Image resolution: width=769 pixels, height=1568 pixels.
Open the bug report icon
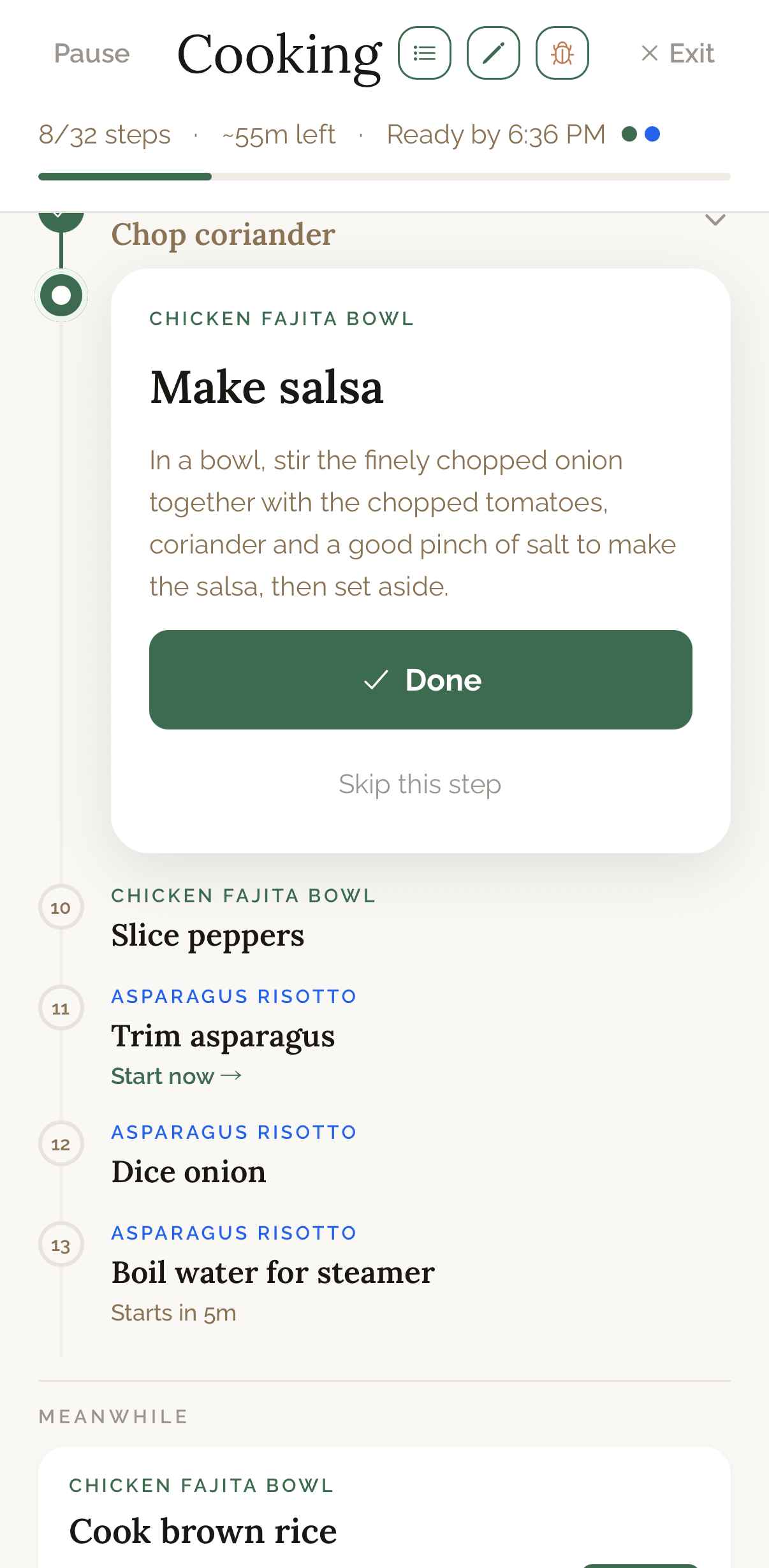(562, 53)
